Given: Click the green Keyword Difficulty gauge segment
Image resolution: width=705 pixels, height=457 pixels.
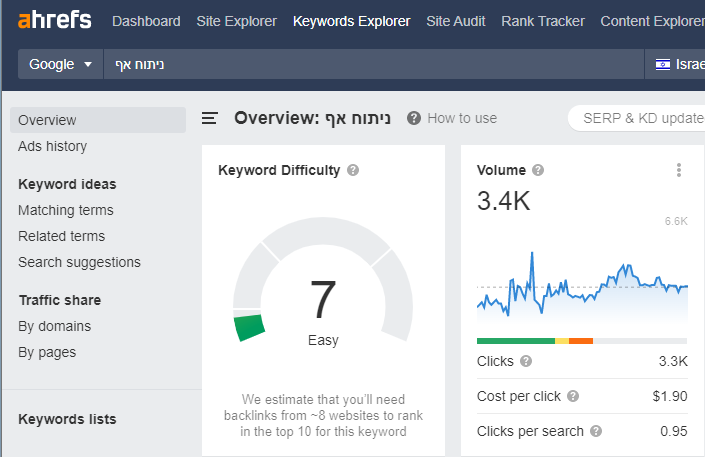Looking at the screenshot, I should coord(249,327).
